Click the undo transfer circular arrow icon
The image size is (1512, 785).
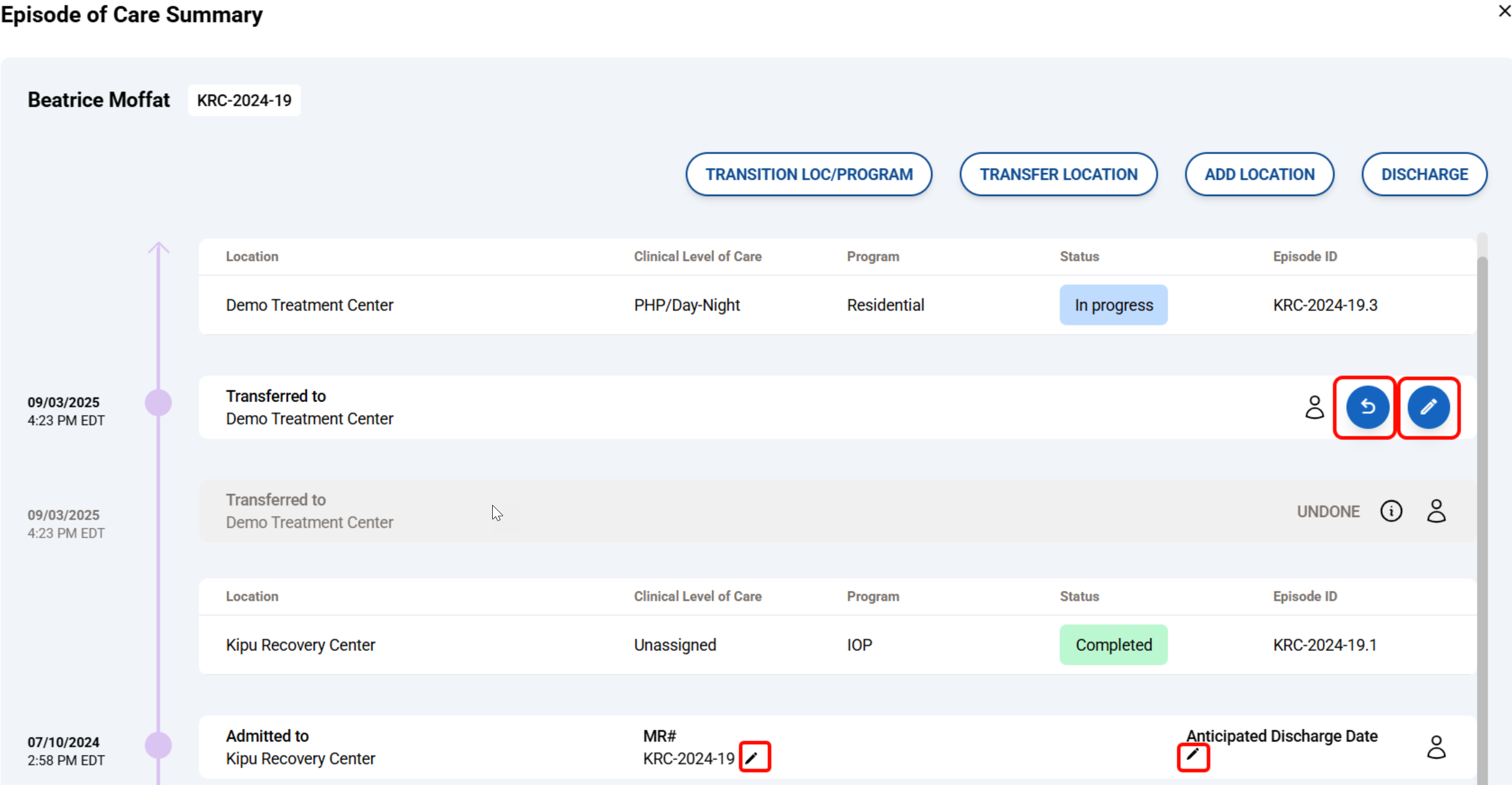(1367, 408)
